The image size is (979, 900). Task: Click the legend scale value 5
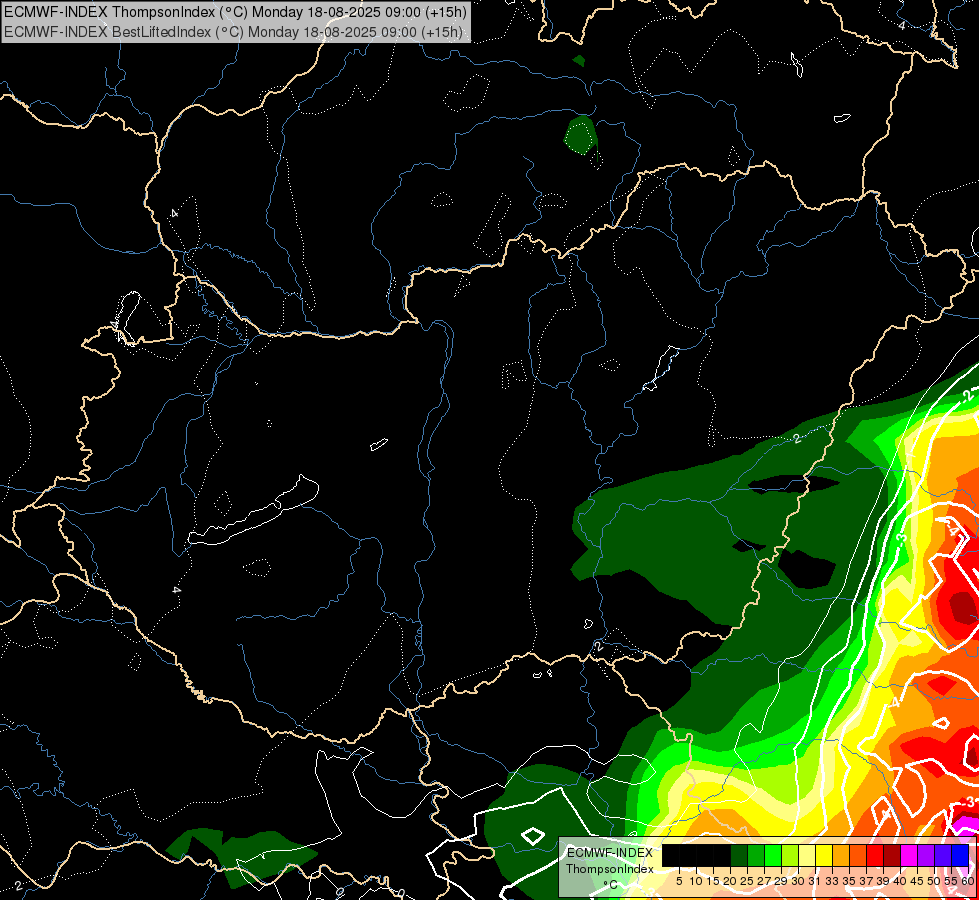679,881
